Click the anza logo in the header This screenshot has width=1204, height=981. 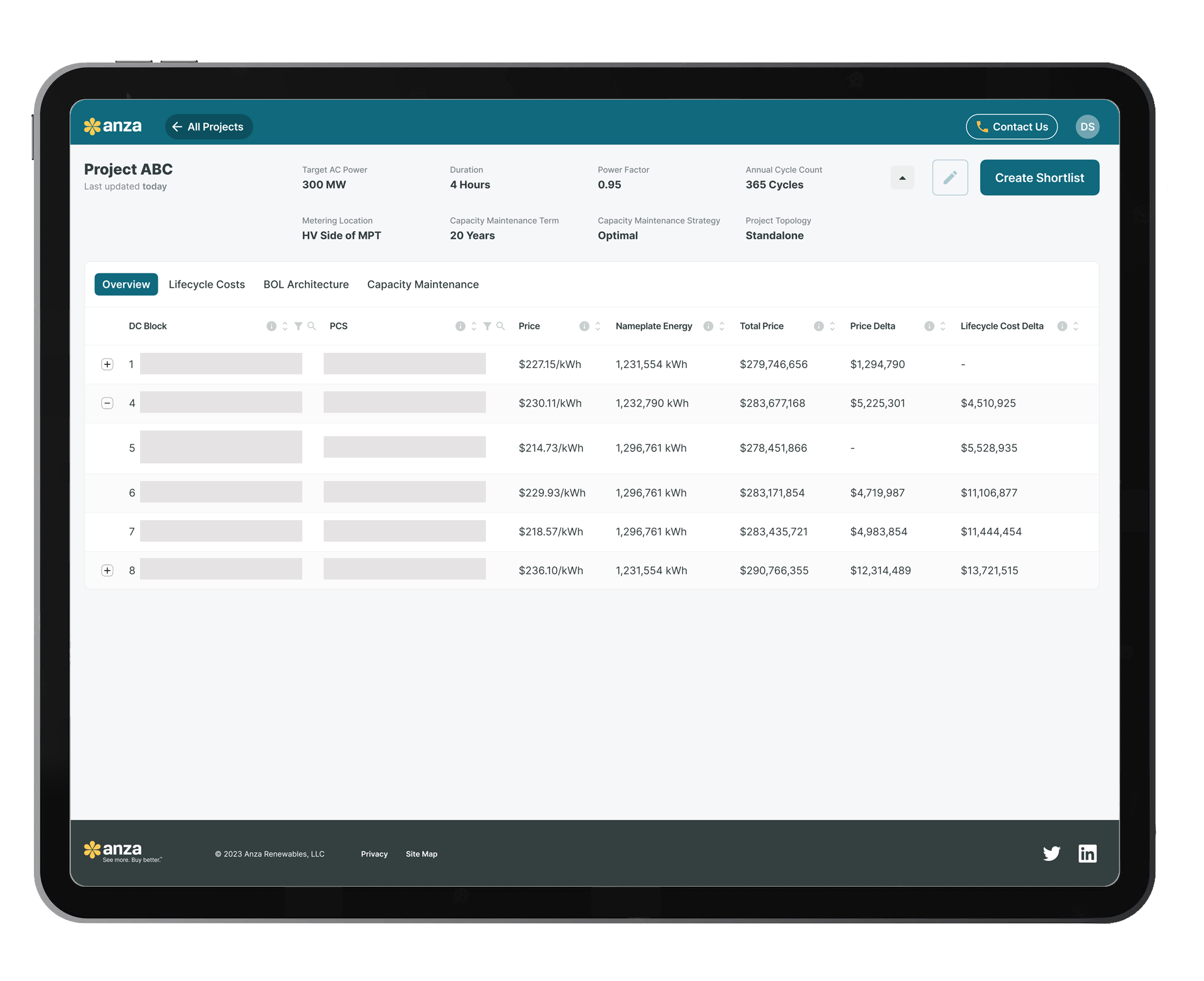[x=113, y=126]
